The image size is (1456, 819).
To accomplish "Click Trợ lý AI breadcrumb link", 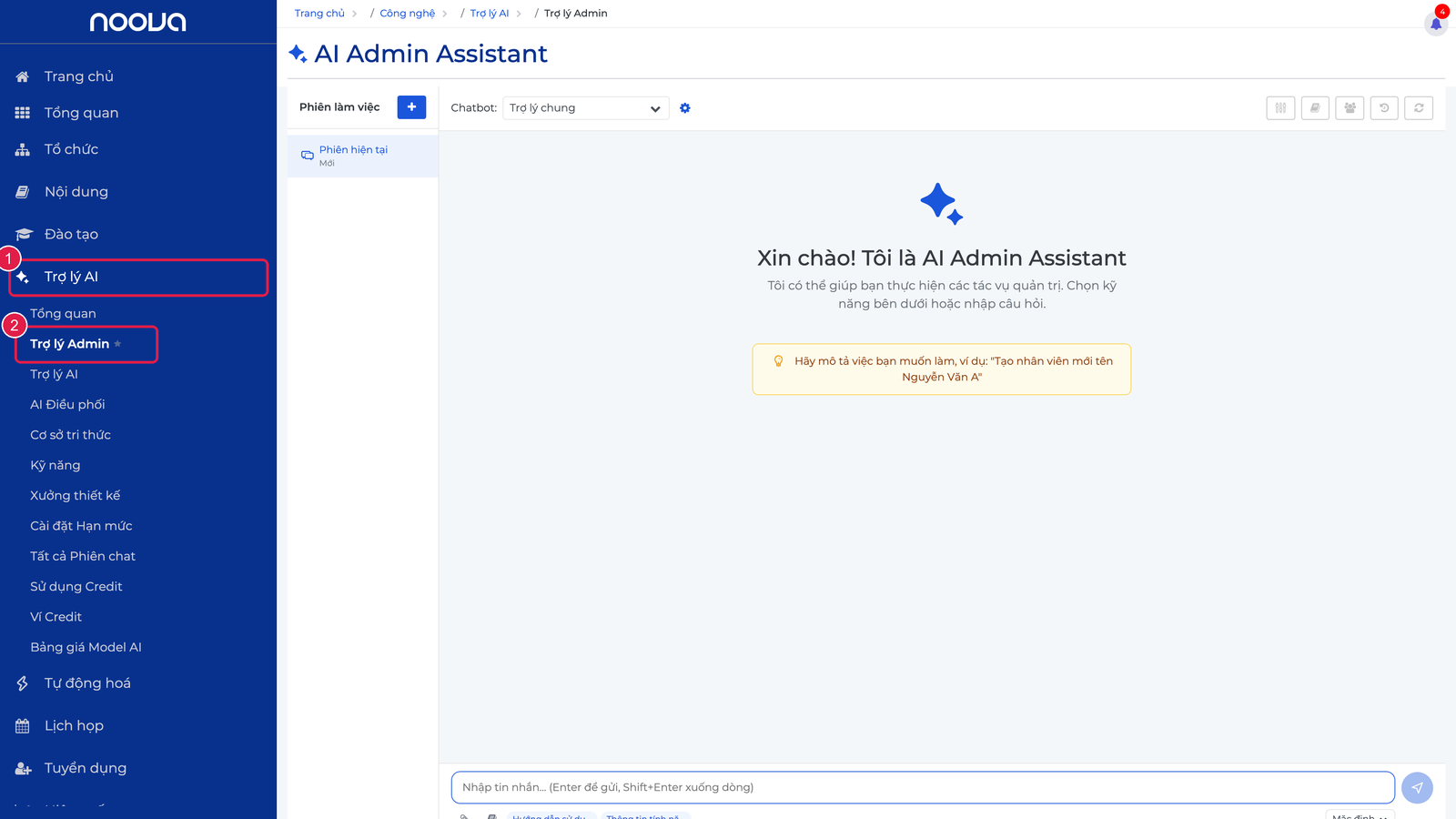I will coord(490,14).
